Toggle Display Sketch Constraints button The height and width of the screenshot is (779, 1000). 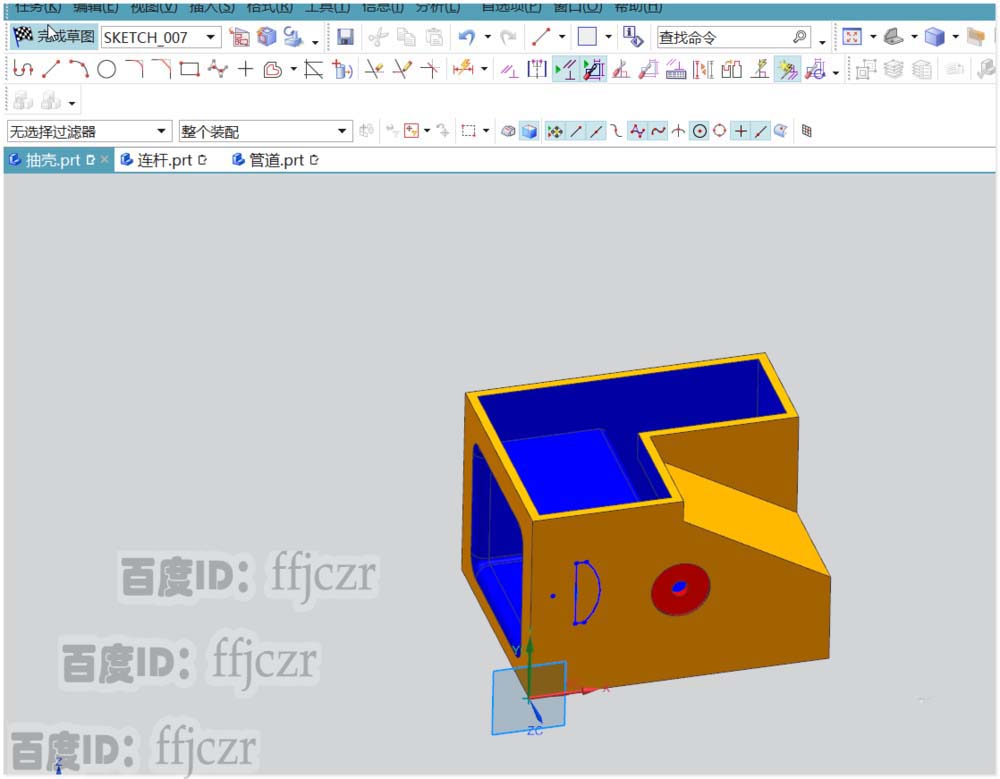click(x=566, y=69)
